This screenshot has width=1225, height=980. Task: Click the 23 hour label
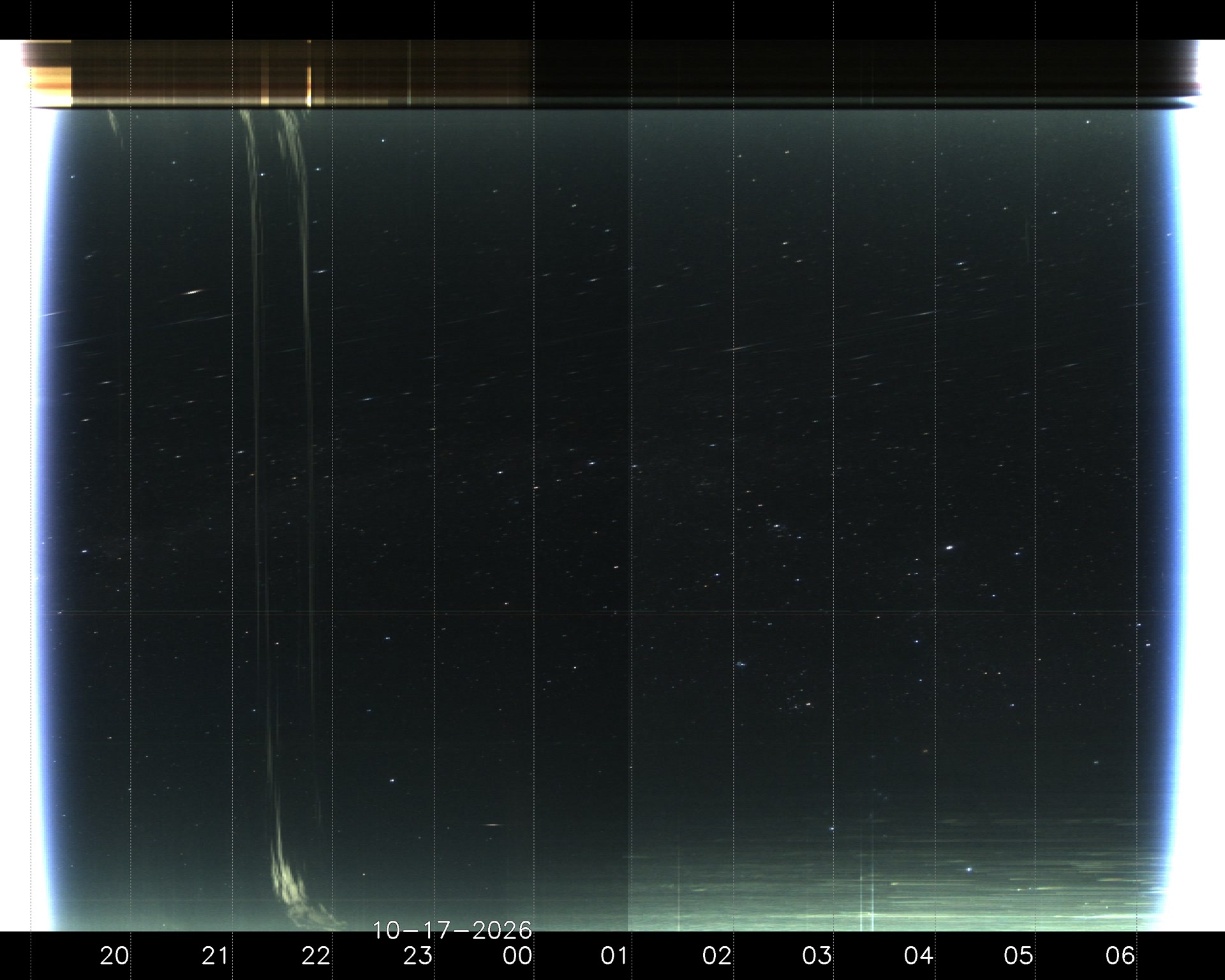418,955
